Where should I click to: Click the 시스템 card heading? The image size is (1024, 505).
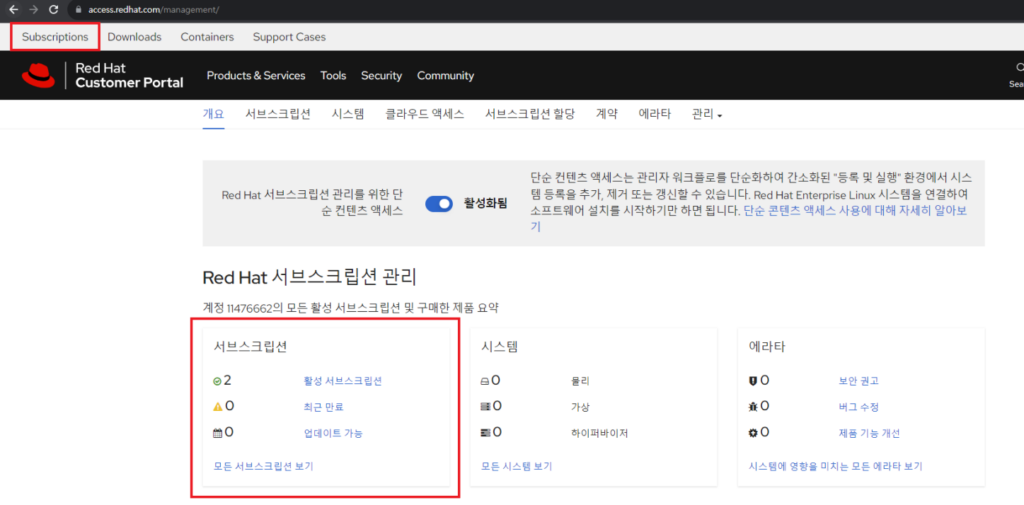(x=499, y=347)
